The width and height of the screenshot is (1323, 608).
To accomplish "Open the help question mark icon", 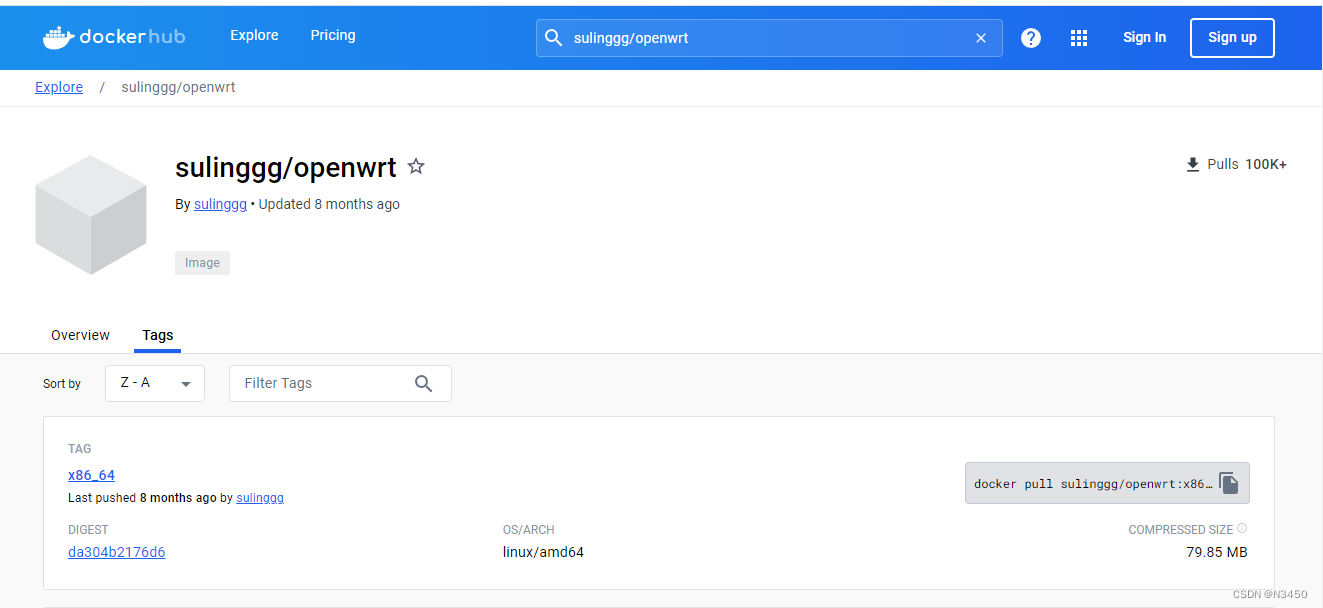I will click(1031, 38).
